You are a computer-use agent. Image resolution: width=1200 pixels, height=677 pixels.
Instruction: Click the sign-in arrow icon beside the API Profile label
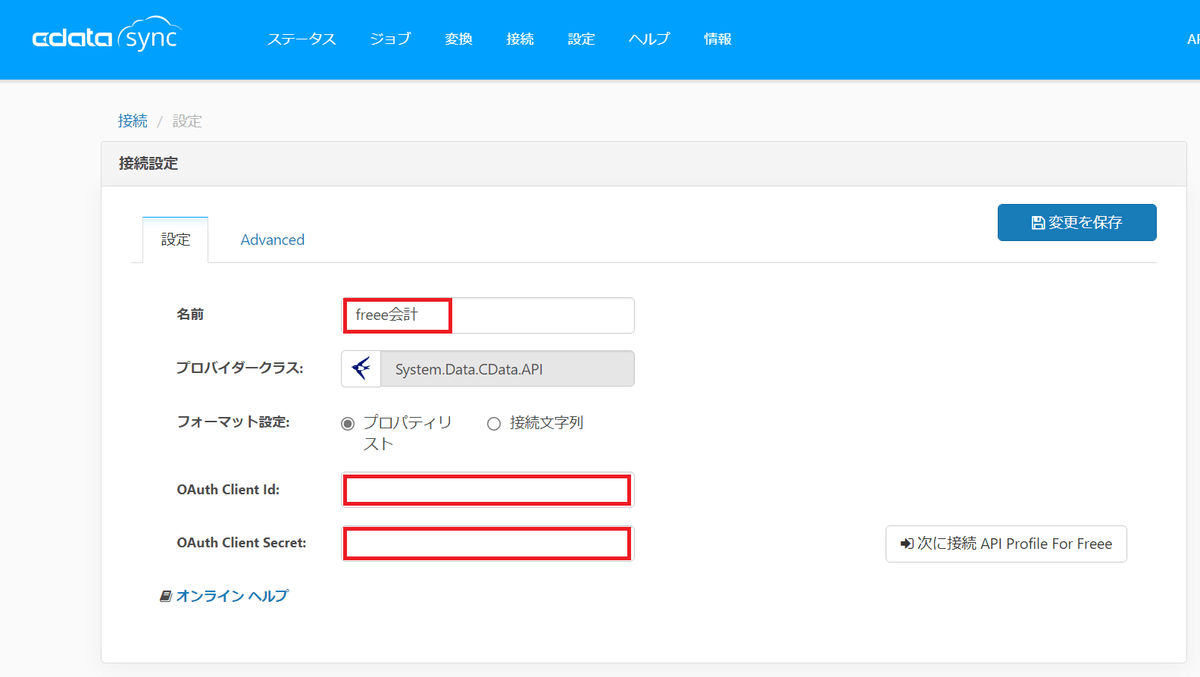pyautogui.click(x=907, y=544)
